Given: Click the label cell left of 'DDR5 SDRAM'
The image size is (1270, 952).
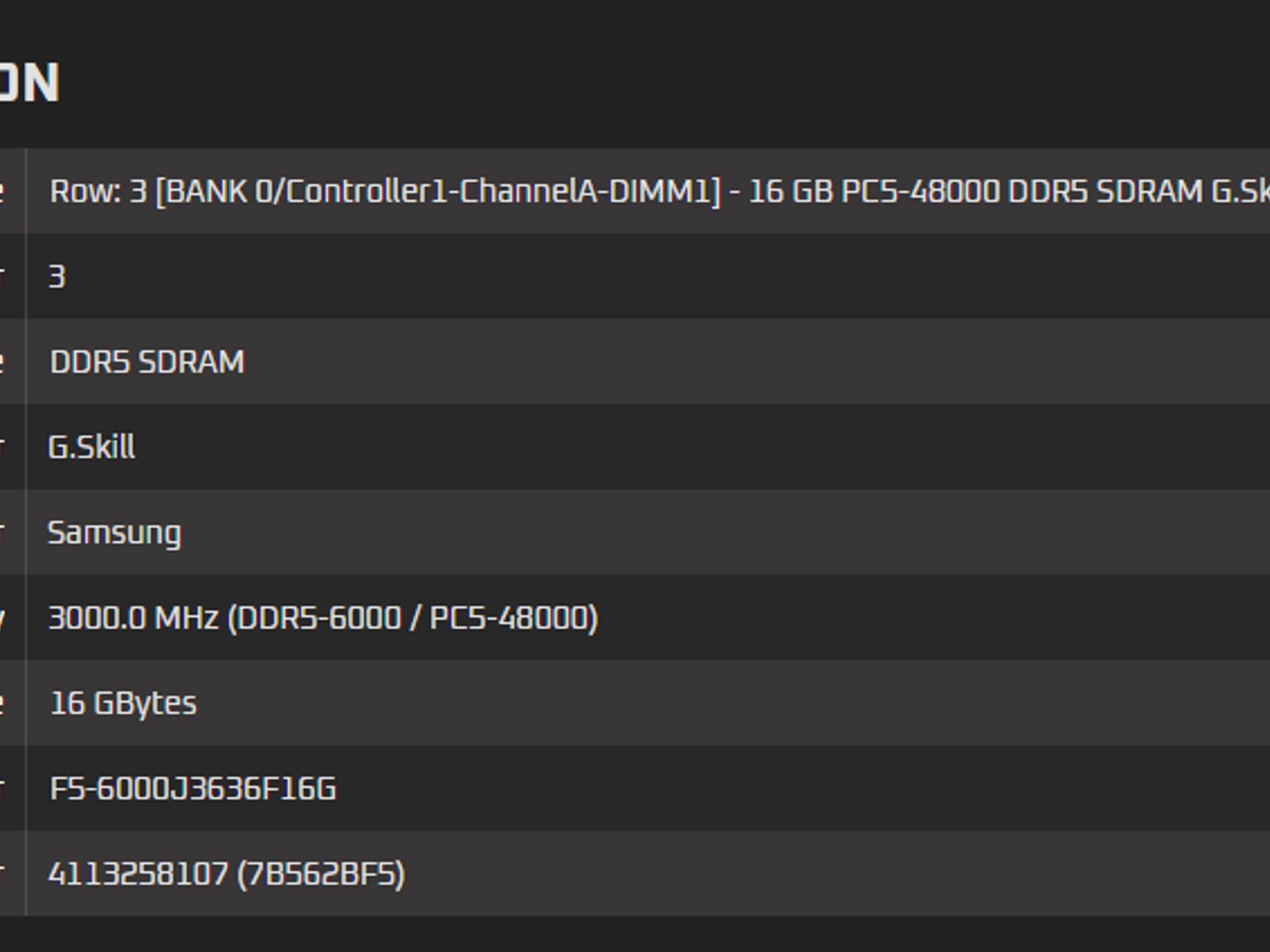Looking at the screenshot, I should pyautogui.click(x=12, y=362).
